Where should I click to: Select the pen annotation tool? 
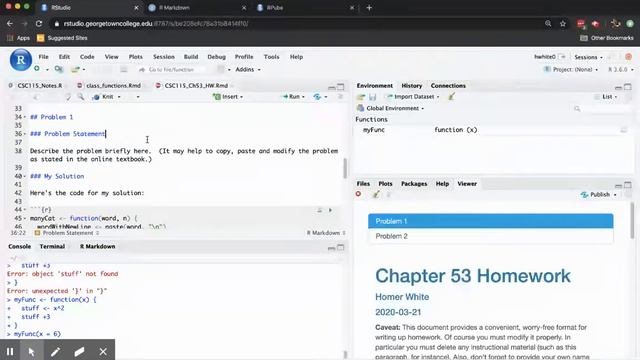click(x=56, y=351)
